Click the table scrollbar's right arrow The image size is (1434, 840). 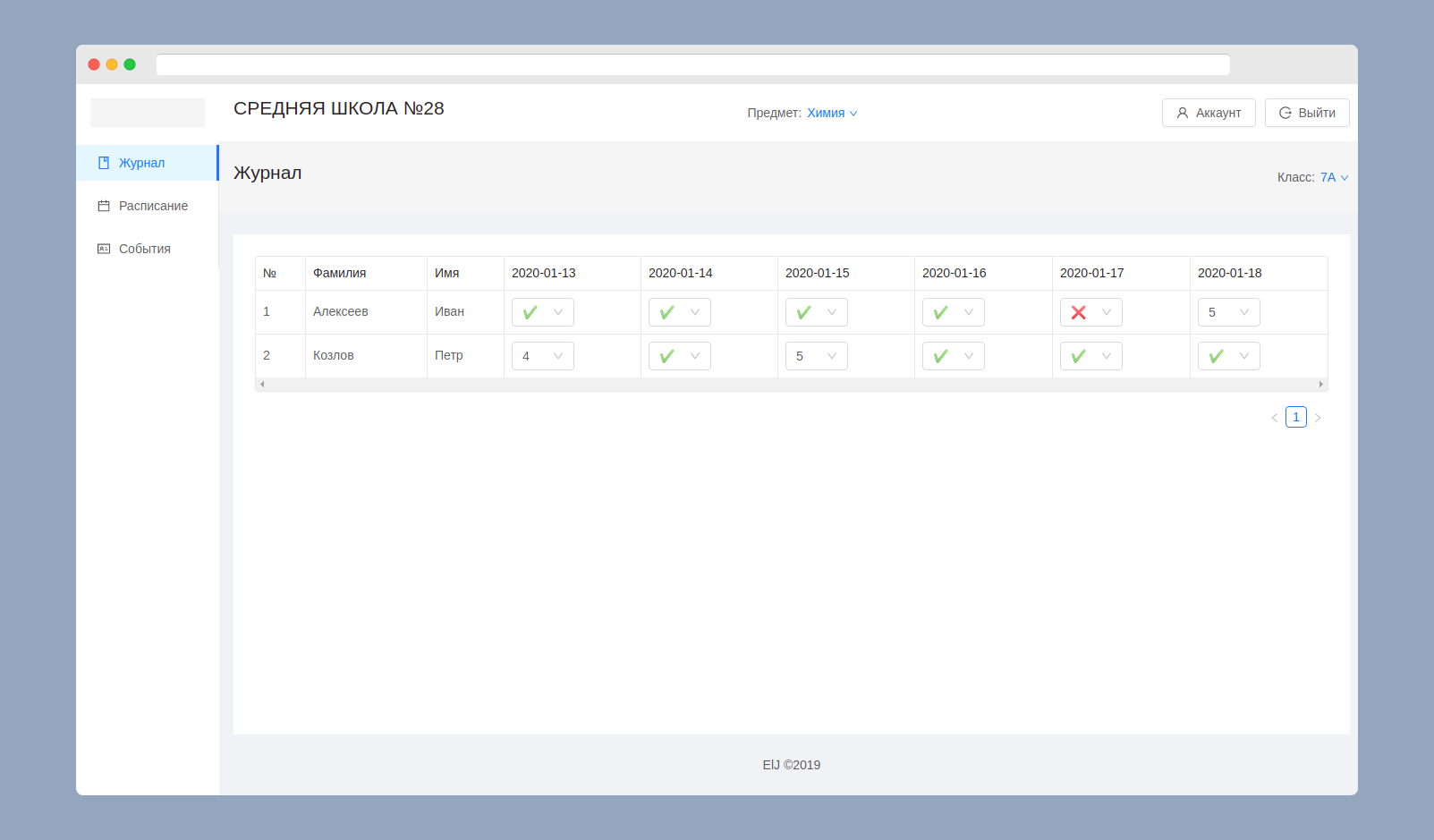(x=1321, y=385)
